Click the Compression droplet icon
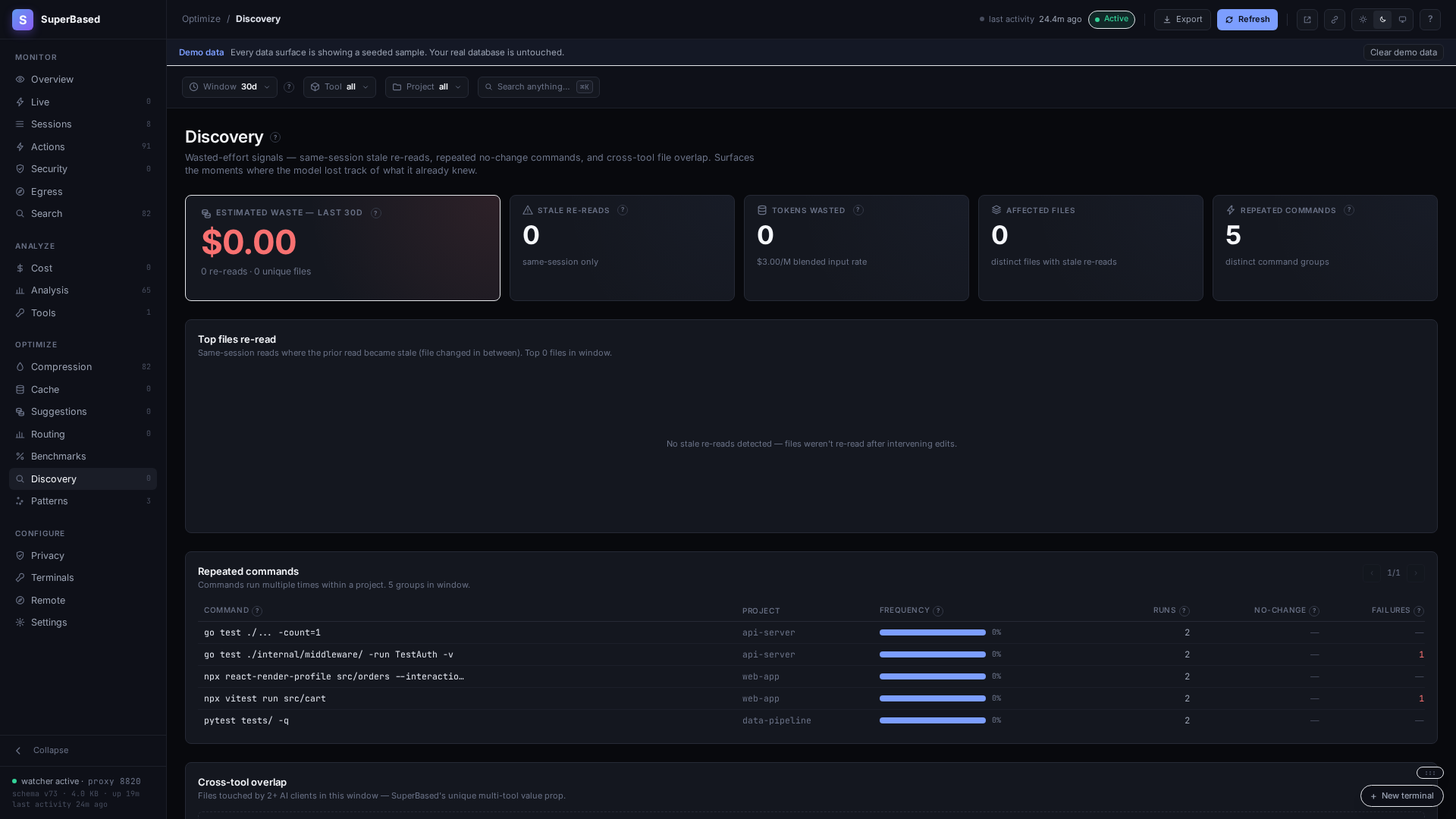1456x819 pixels. pyautogui.click(x=20, y=367)
